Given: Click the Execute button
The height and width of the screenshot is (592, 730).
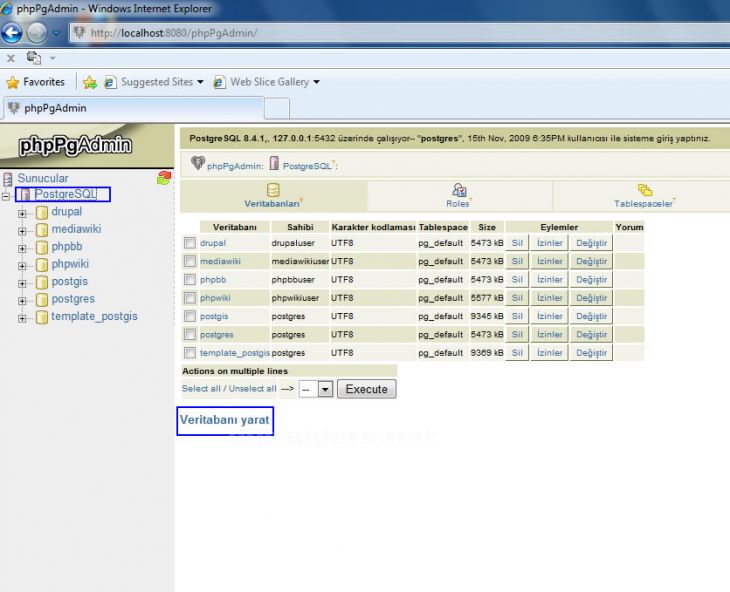Looking at the screenshot, I should [366, 389].
